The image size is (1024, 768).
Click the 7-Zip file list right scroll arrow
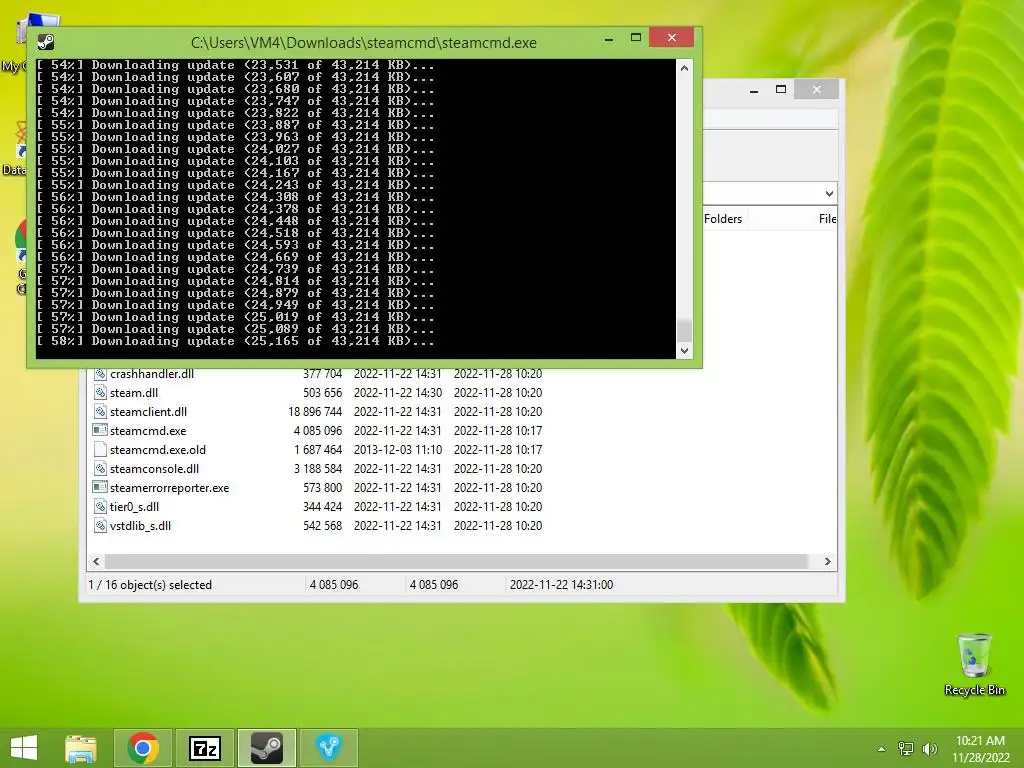[x=827, y=562]
